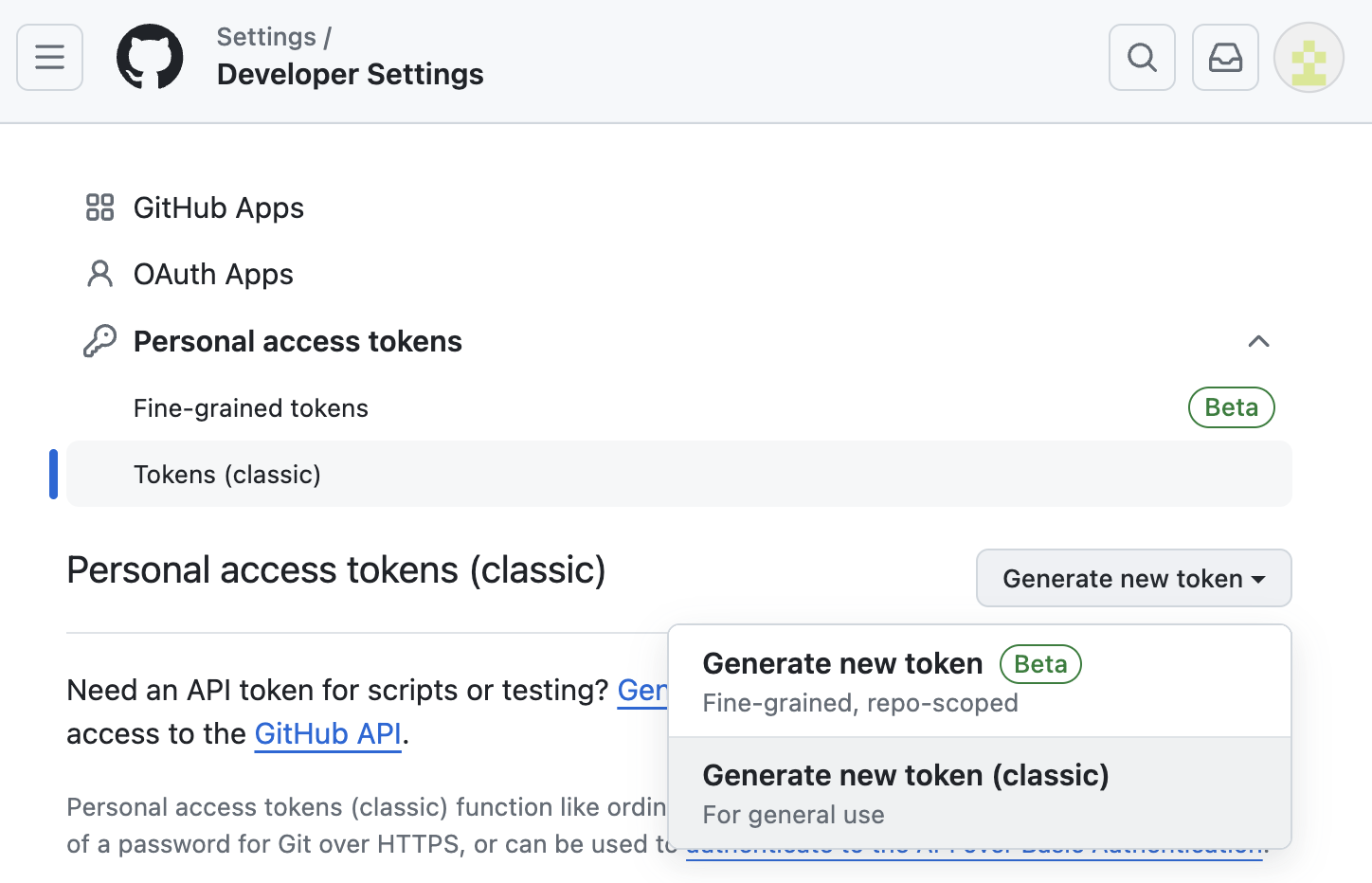Collapse the Personal access tokens section chevron

tap(1258, 341)
